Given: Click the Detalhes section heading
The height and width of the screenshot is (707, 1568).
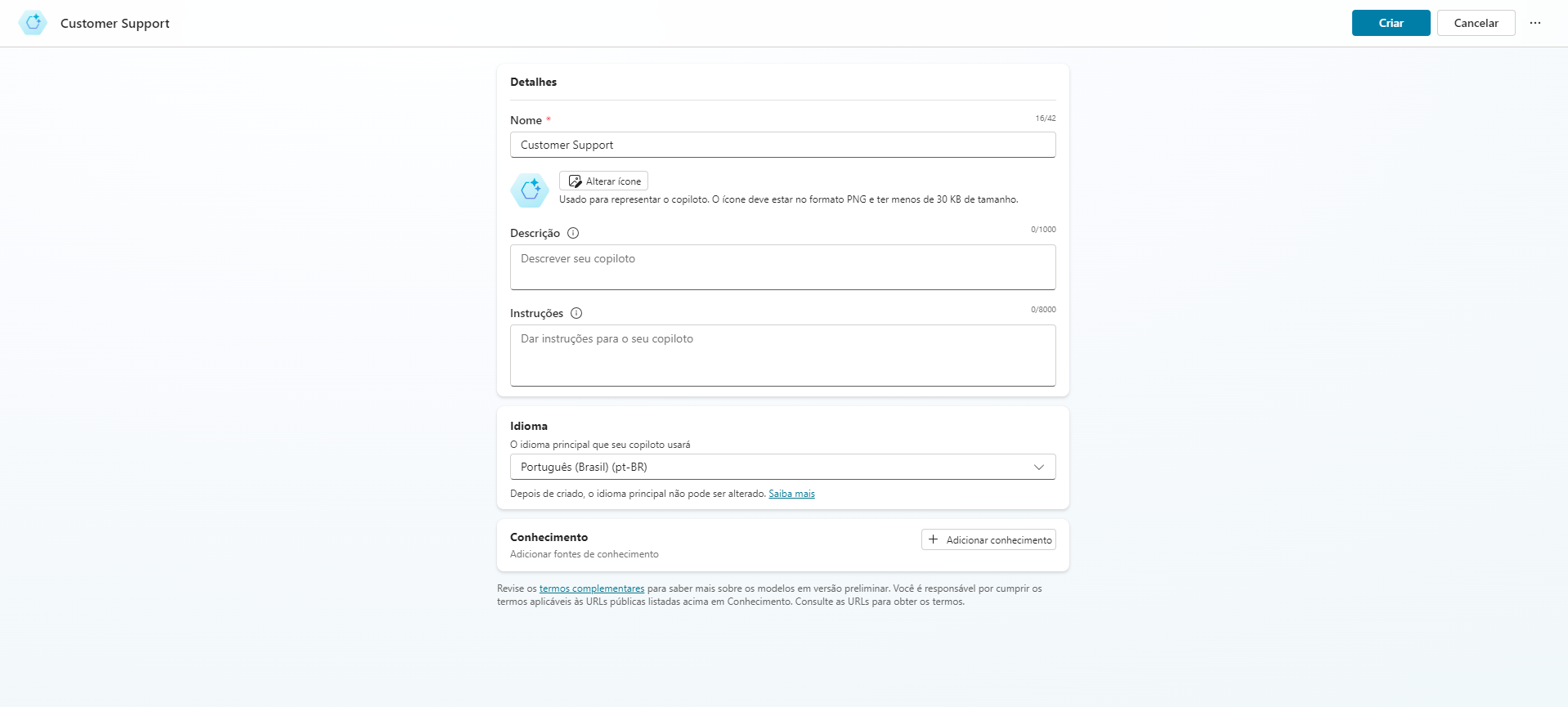Looking at the screenshot, I should (533, 82).
